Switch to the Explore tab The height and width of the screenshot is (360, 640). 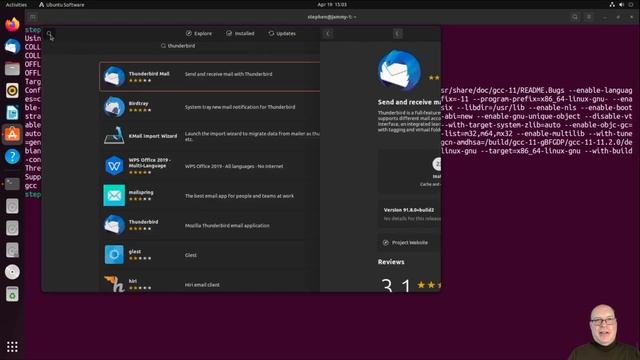[x=199, y=33]
